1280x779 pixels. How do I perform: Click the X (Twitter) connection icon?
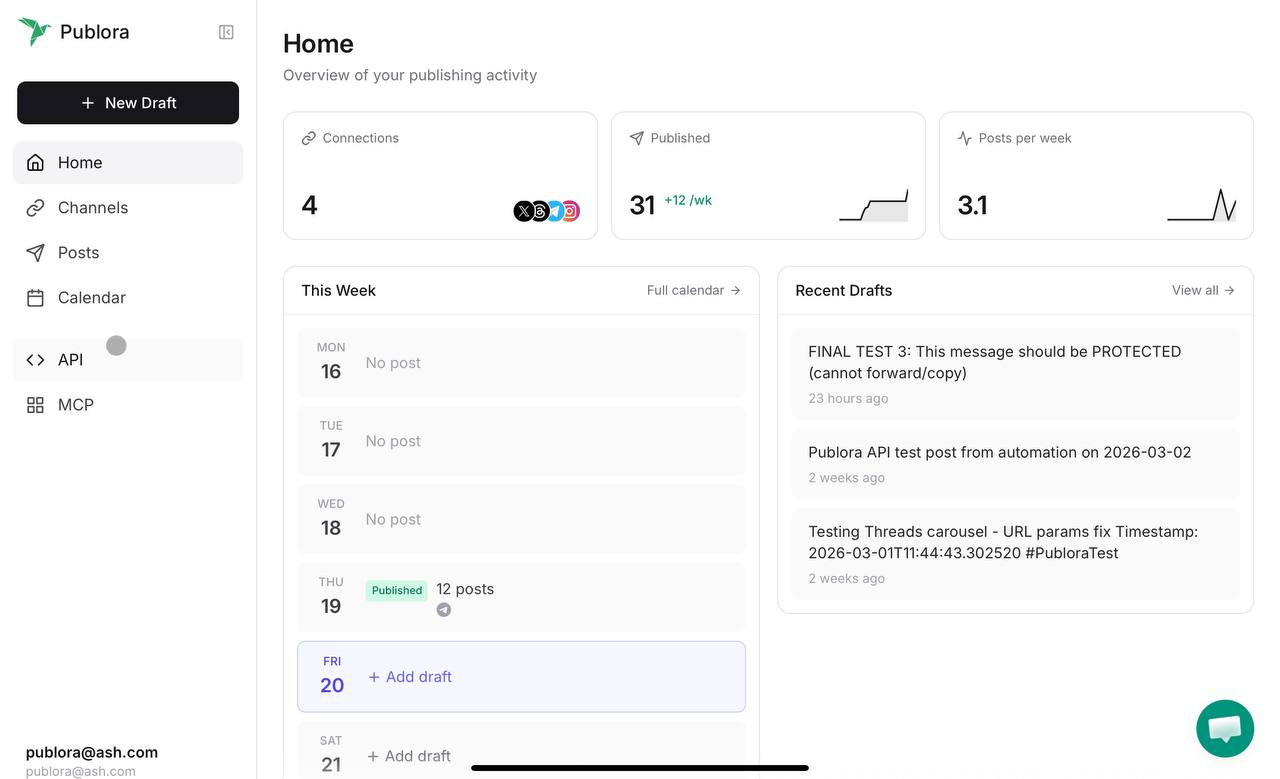click(524, 211)
